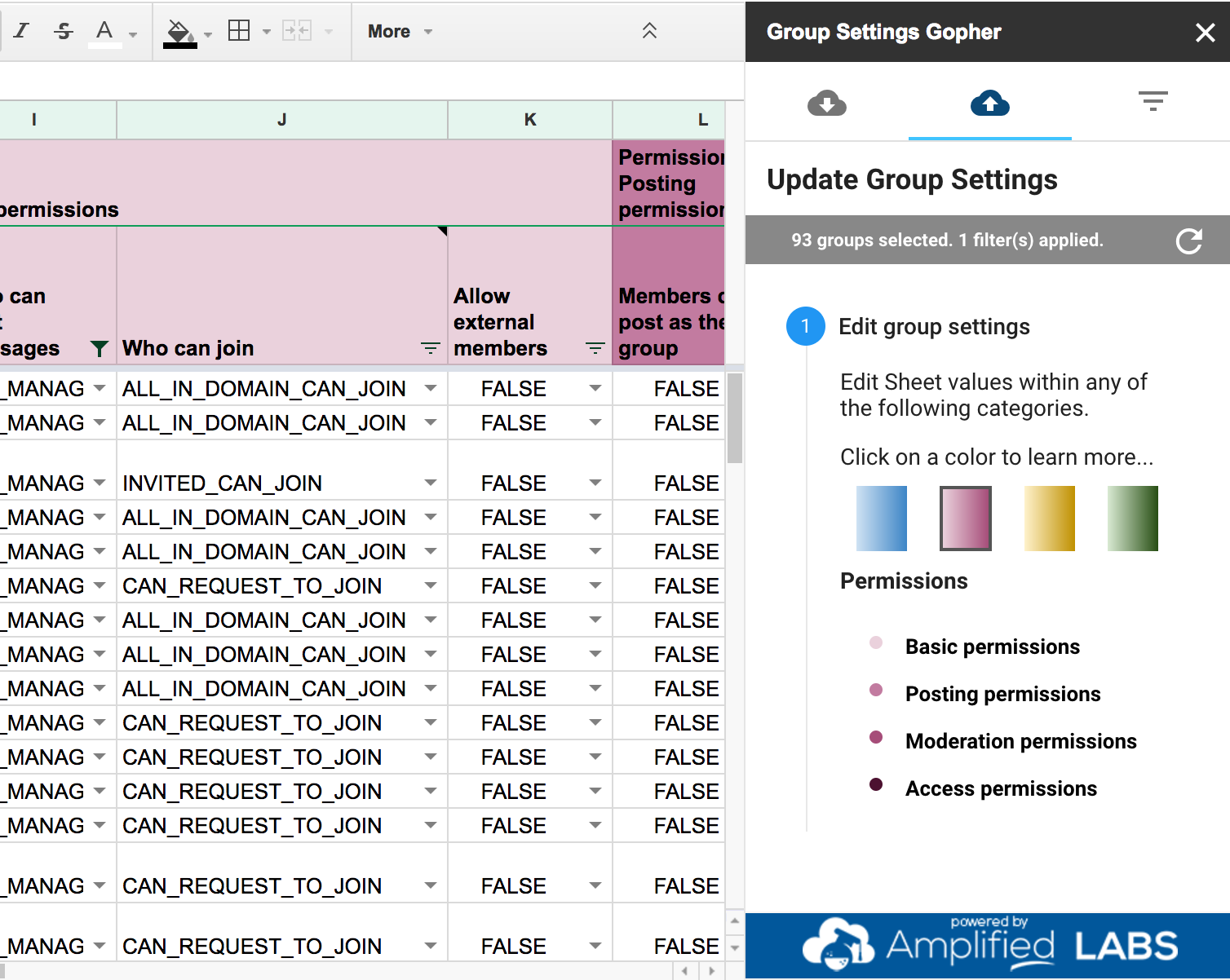Screen dimensions: 1230x980
Task: Click the Posting permissions item
Action: [x=1002, y=694]
